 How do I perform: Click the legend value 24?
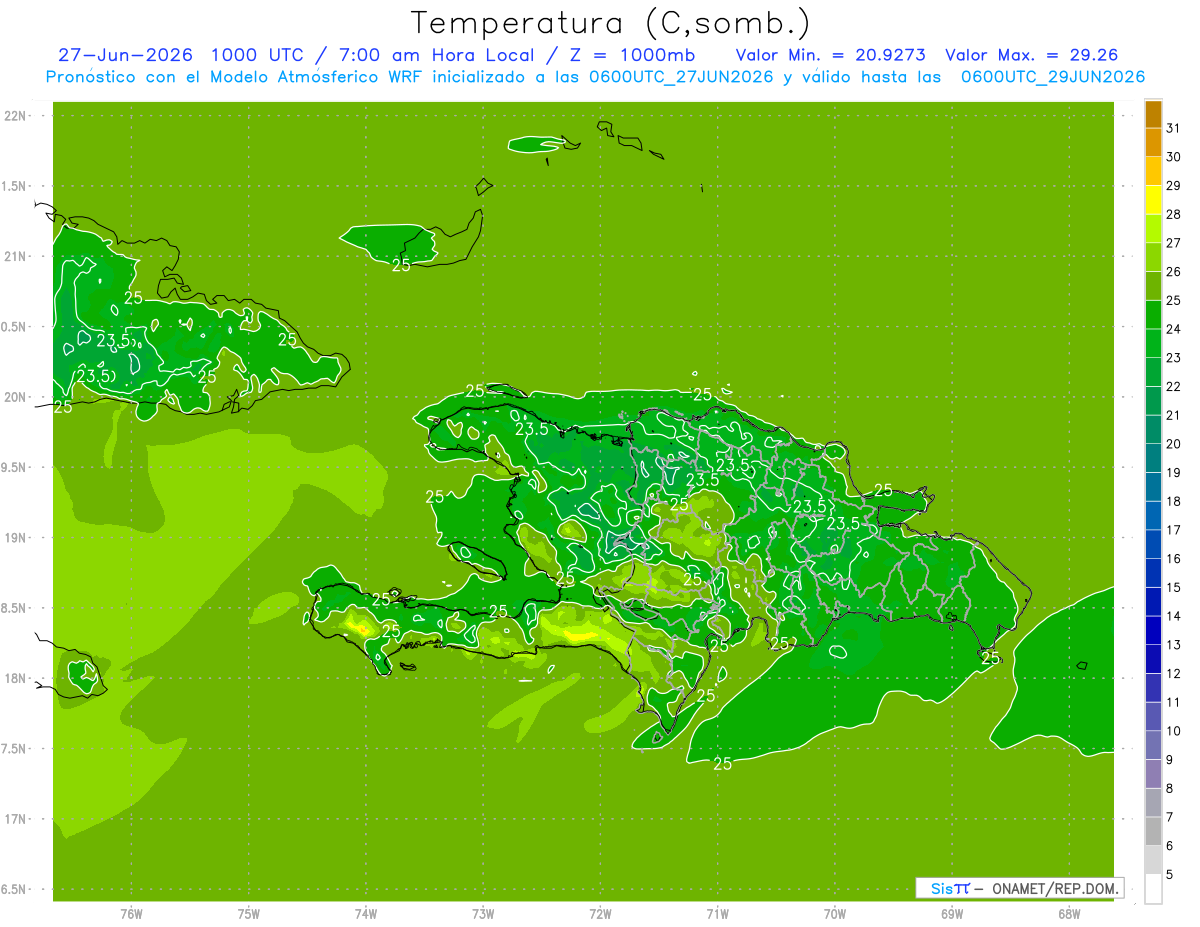coord(1174,329)
